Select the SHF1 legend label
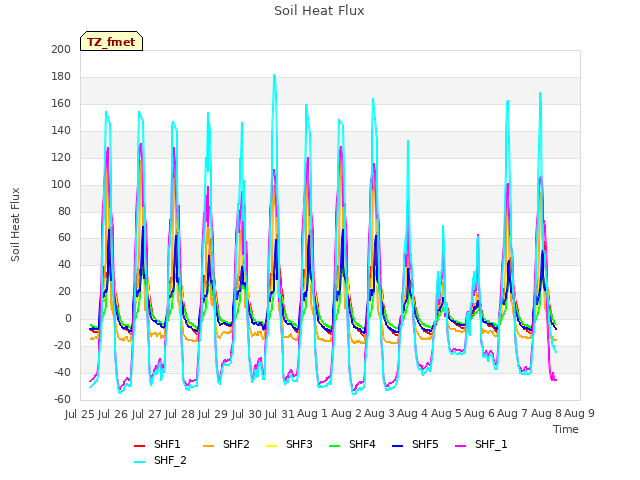 pos(167,444)
